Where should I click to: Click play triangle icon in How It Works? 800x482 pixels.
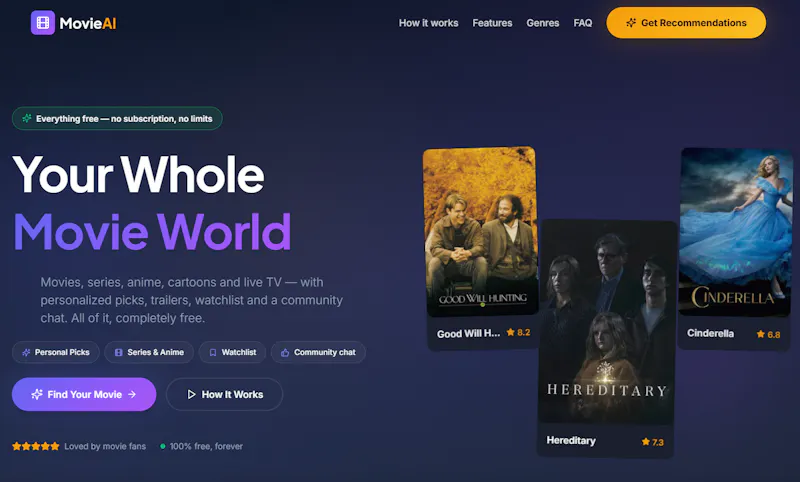[x=191, y=394]
